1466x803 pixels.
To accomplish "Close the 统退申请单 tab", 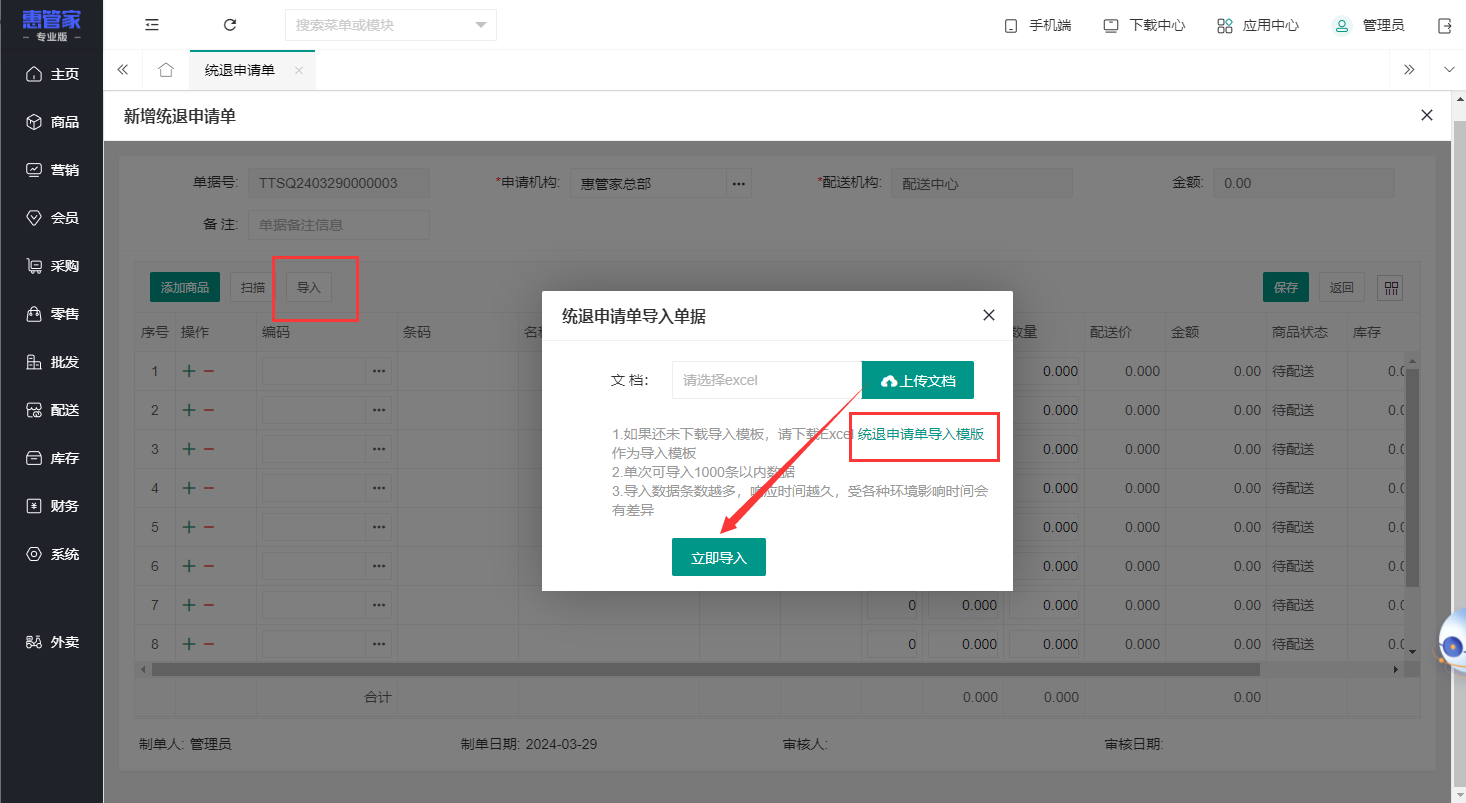I will pyautogui.click(x=298, y=70).
